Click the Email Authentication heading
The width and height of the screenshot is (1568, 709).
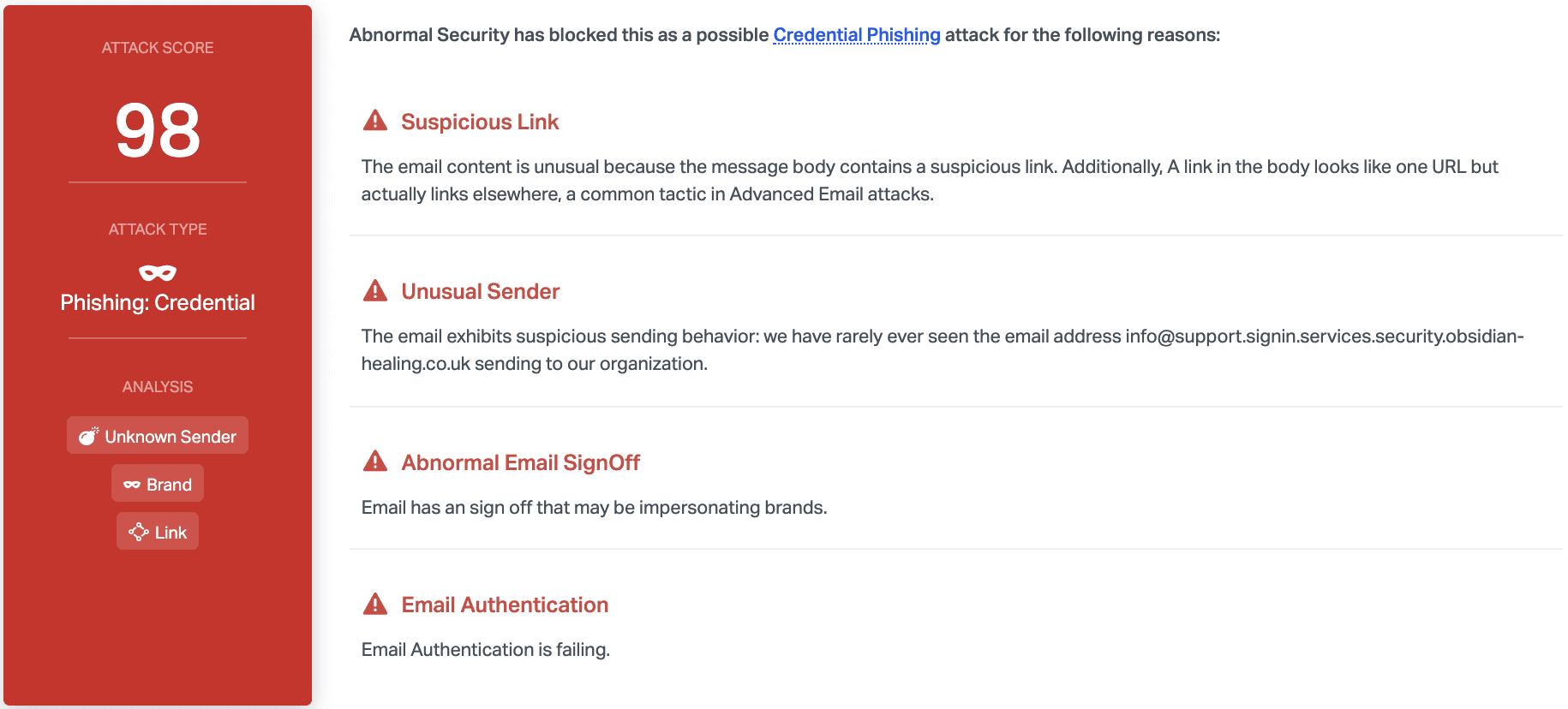[505, 605]
